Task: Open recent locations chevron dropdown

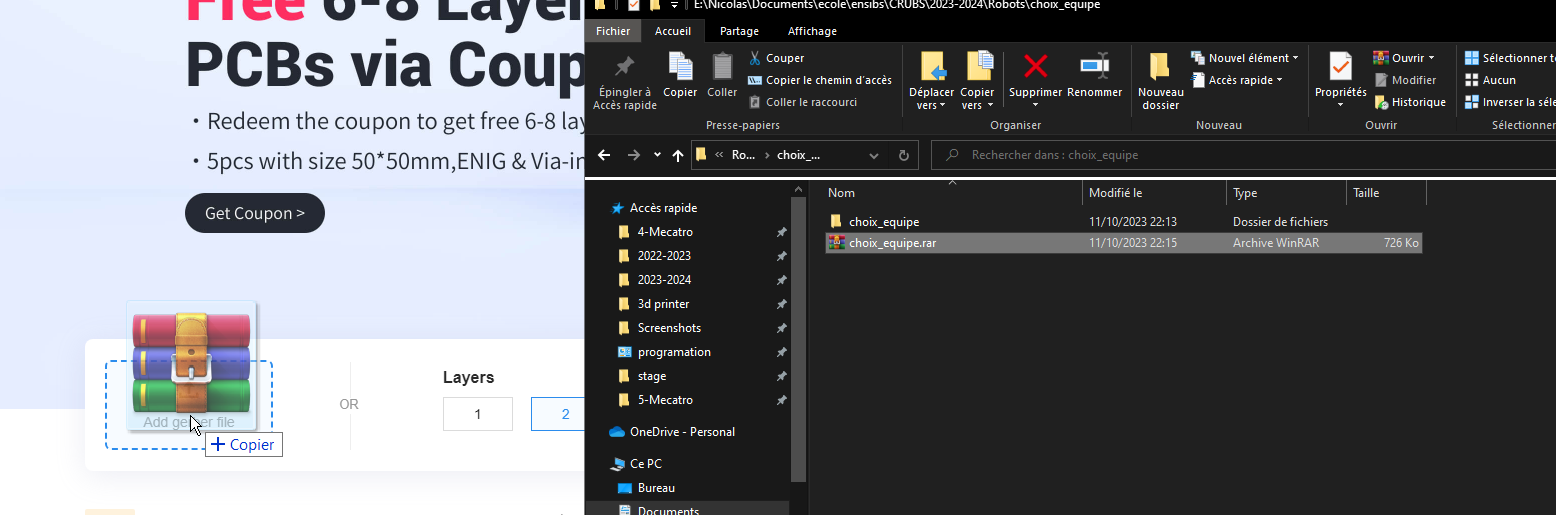Action: (x=657, y=155)
